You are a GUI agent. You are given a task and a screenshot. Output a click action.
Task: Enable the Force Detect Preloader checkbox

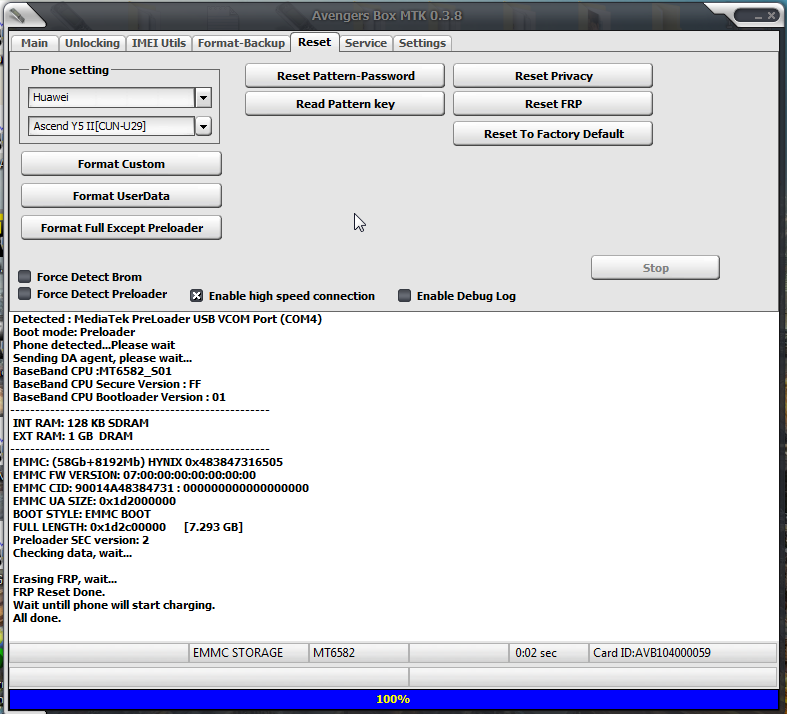pyautogui.click(x=24, y=294)
